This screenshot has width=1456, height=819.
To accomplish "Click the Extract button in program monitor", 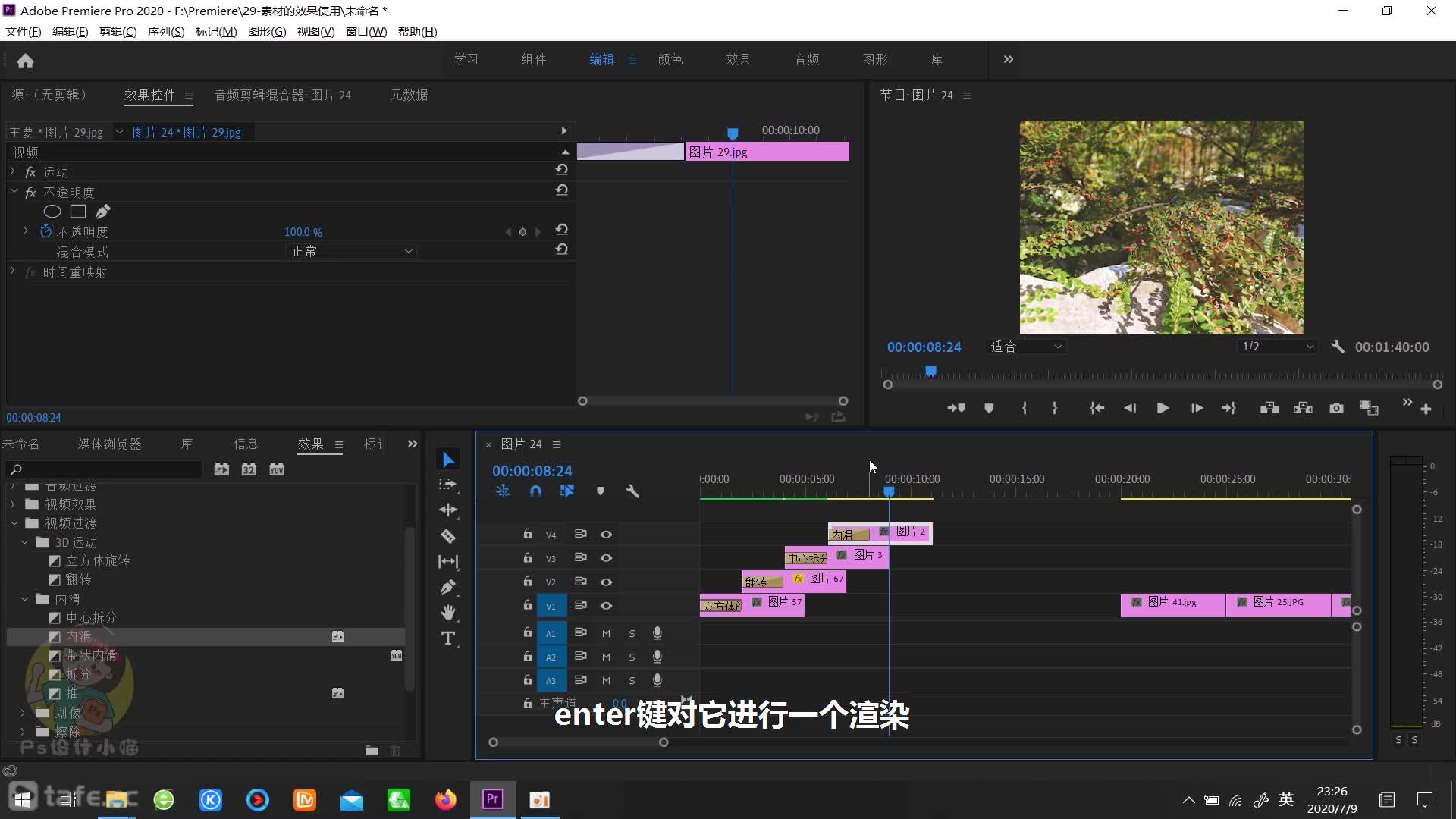I will tap(1303, 408).
